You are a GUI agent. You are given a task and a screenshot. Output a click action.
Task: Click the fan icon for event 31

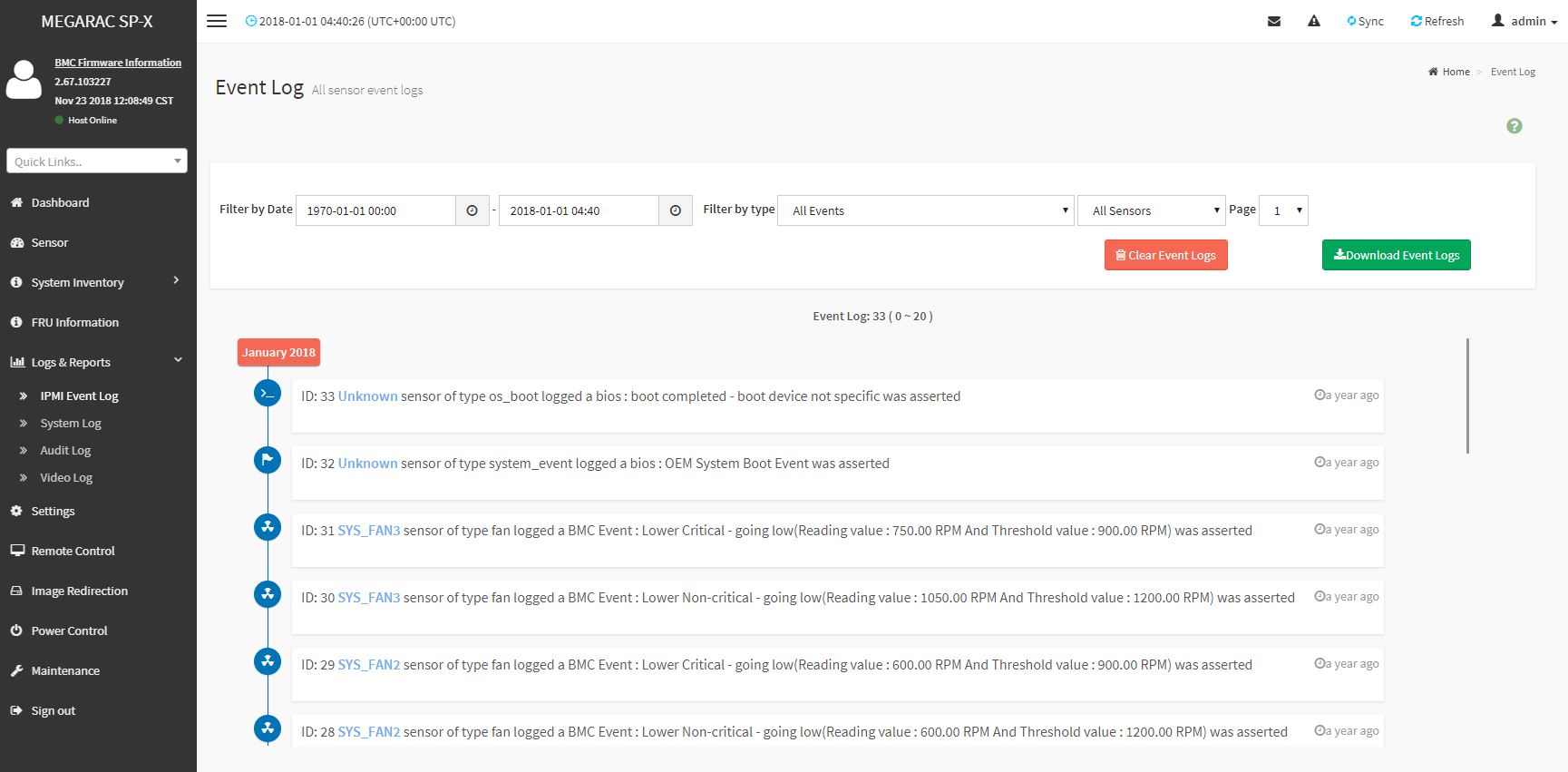pos(268,527)
